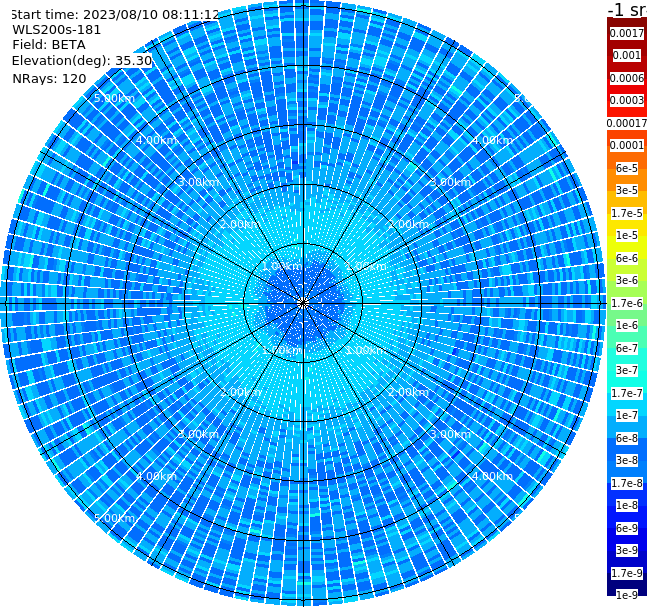647x607 pixels.
Task: Click the upper-left 1.00km range label
Action: pyautogui.click(x=283, y=266)
